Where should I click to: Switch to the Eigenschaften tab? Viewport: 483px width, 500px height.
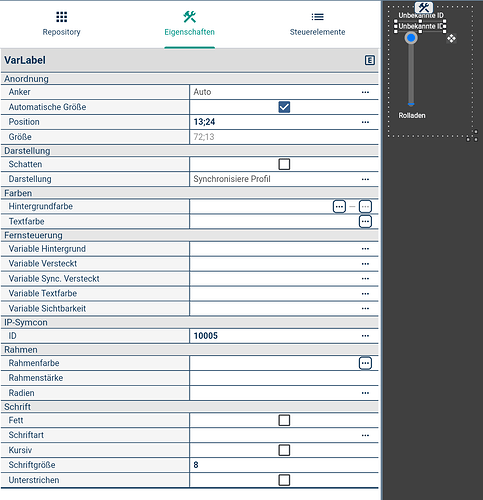(189, 24)
